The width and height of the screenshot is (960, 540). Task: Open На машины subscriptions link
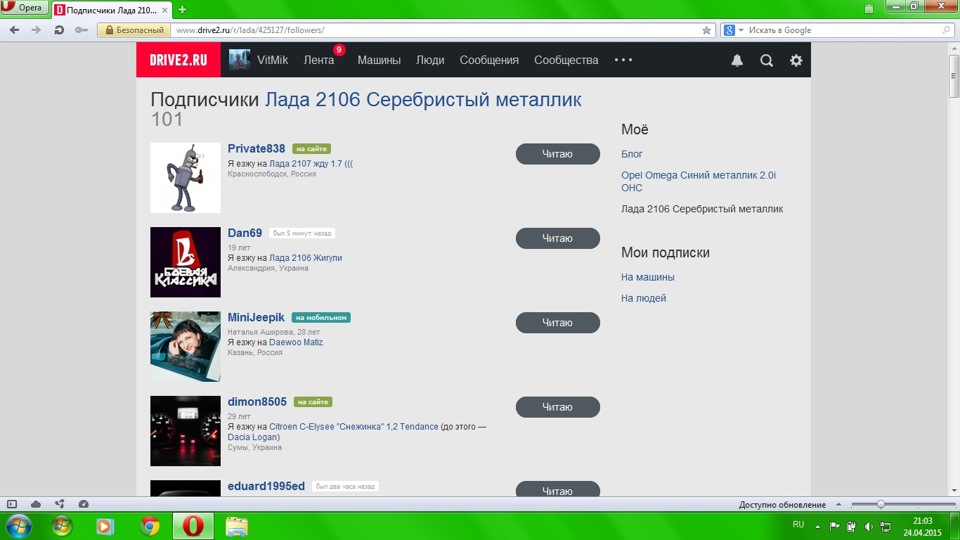[647, 277]
